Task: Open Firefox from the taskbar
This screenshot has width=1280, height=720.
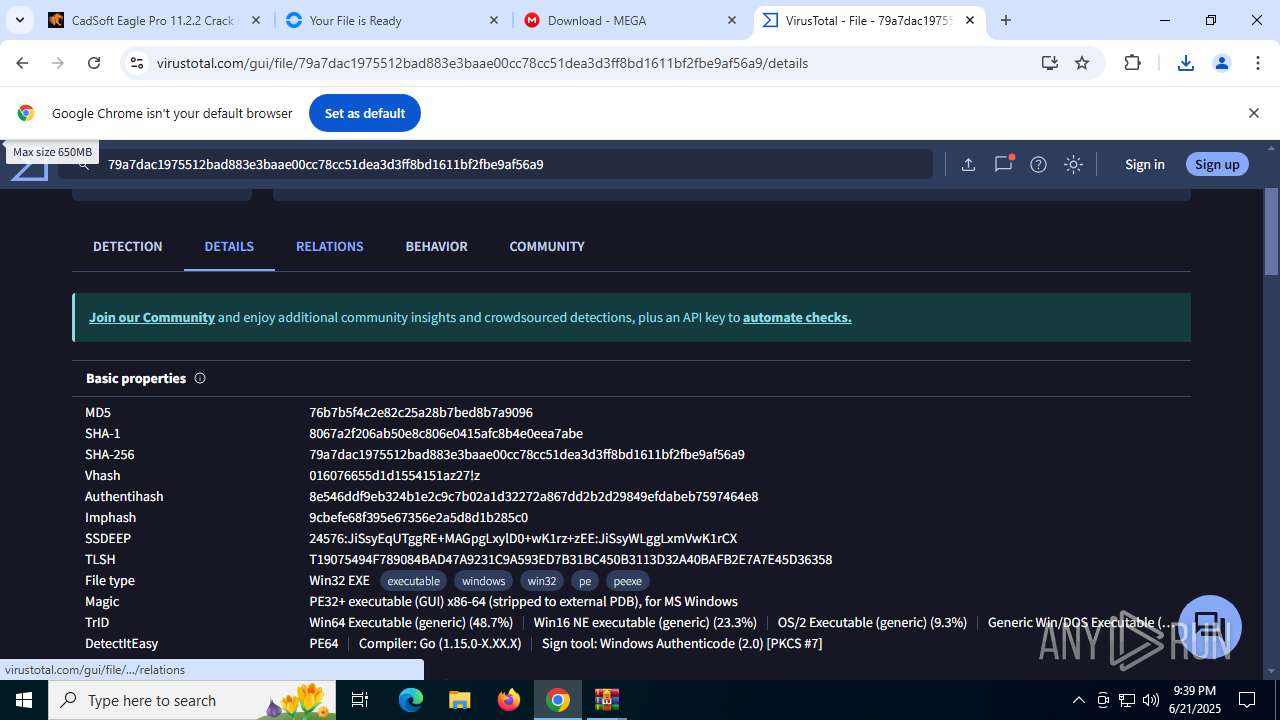Action: 509,700
